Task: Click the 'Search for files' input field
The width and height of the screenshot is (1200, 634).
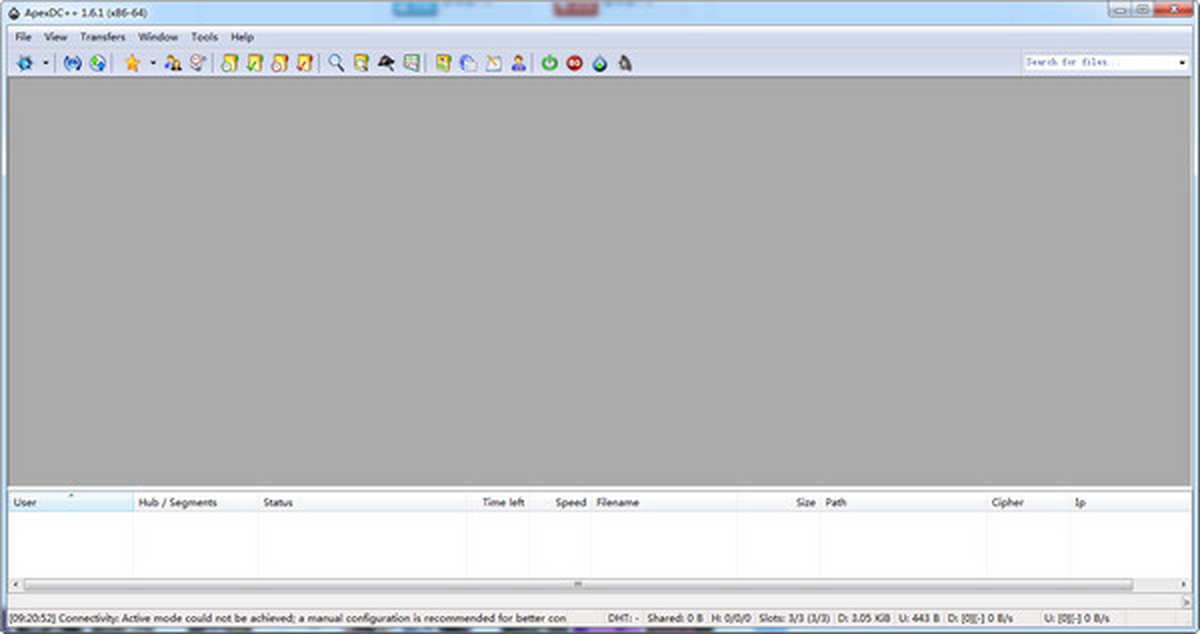Action: pos(1098,62)
